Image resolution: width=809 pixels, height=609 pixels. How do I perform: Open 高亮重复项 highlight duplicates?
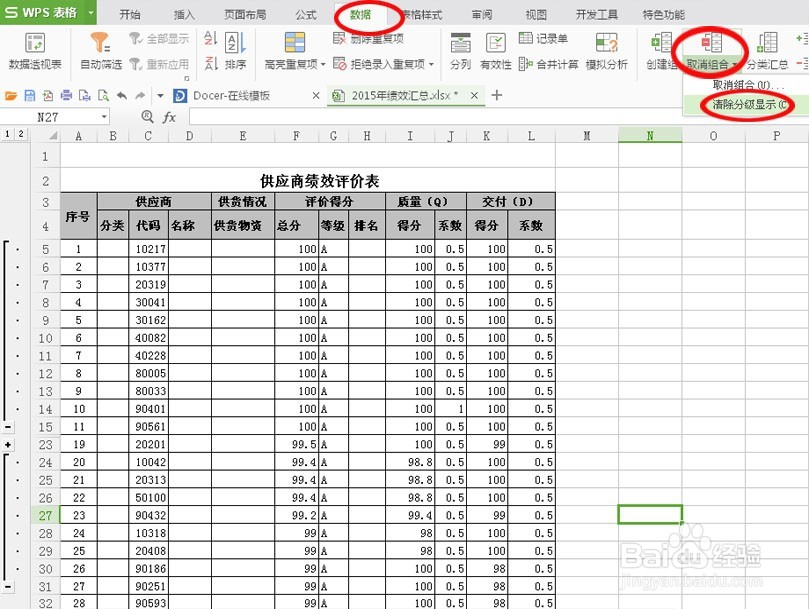295,51
